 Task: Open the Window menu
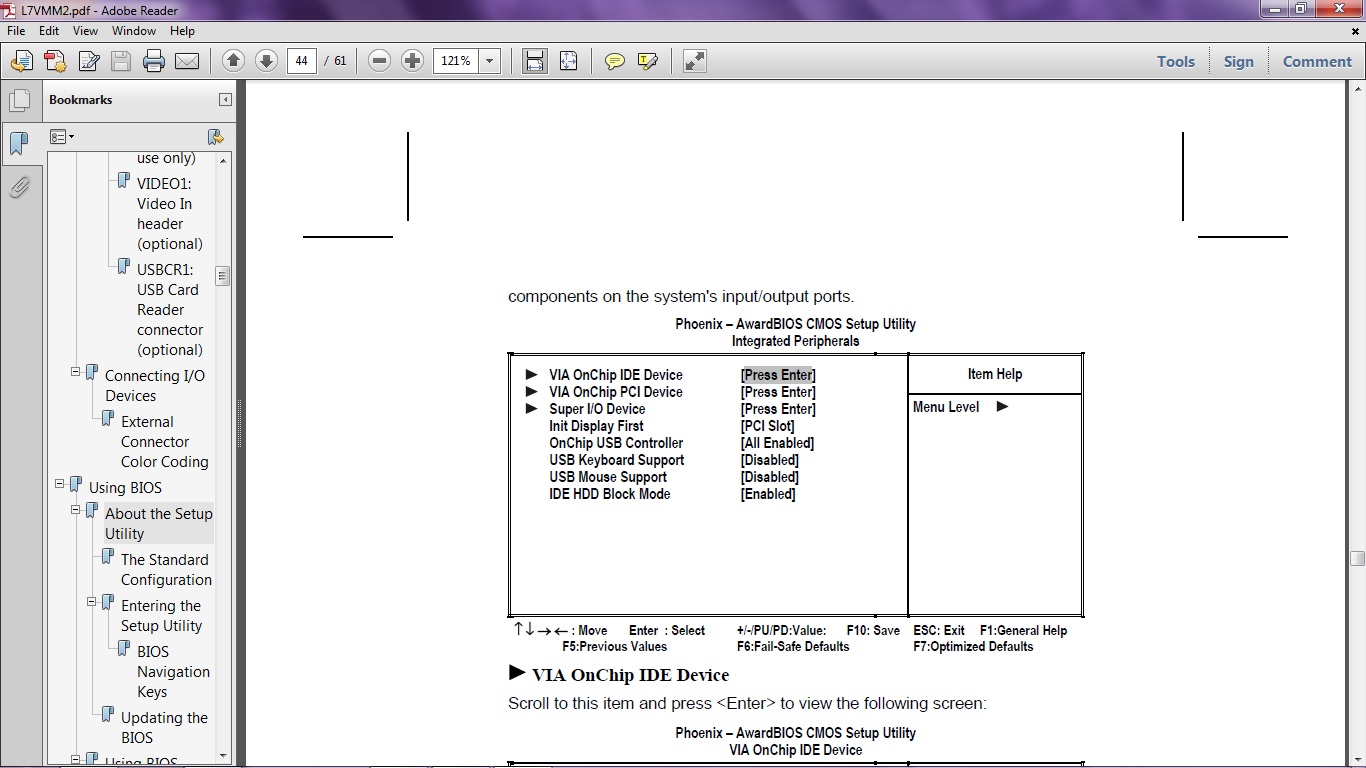(134, 31)
